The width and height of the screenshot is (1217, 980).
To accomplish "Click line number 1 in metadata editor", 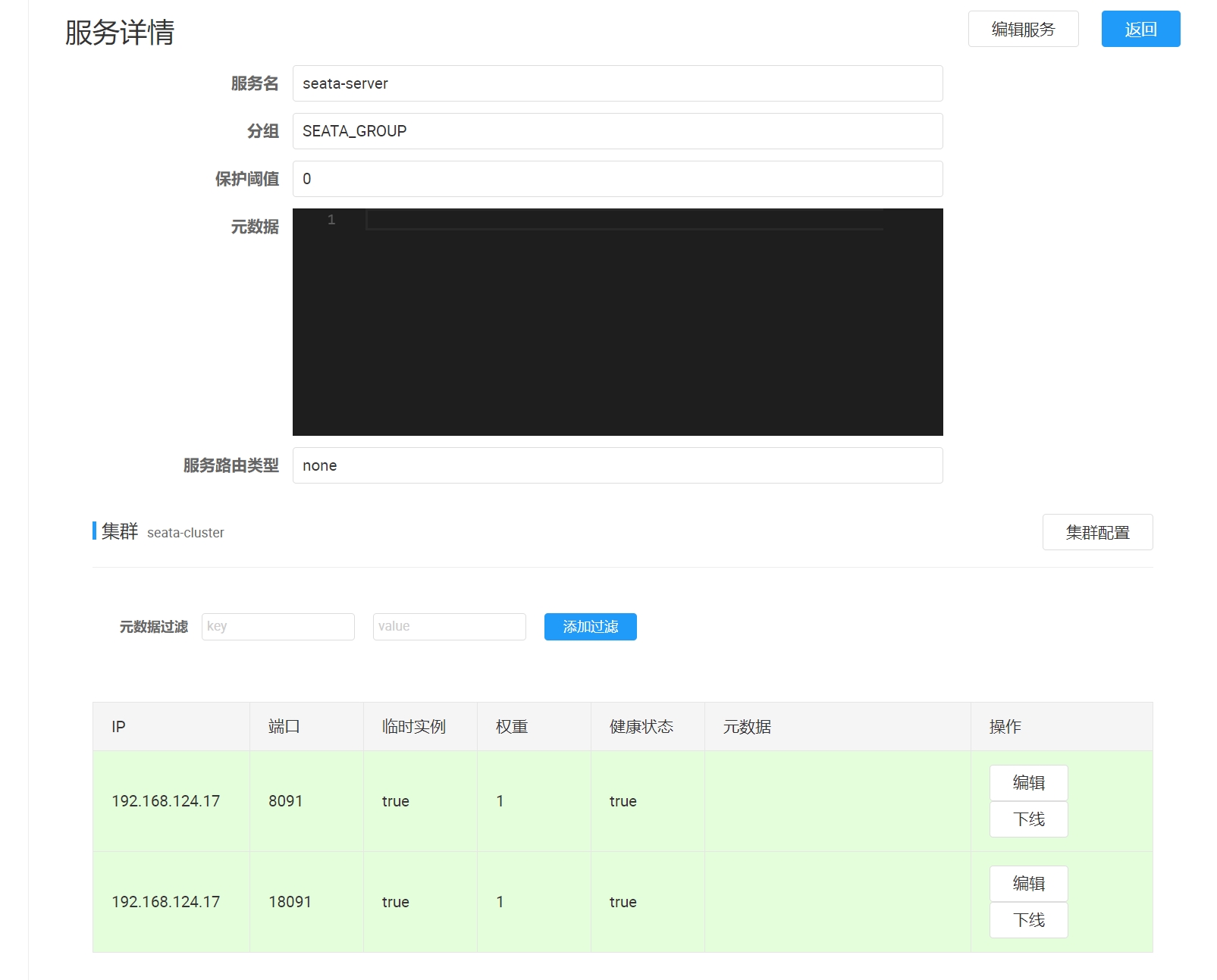I will [331, 220].
